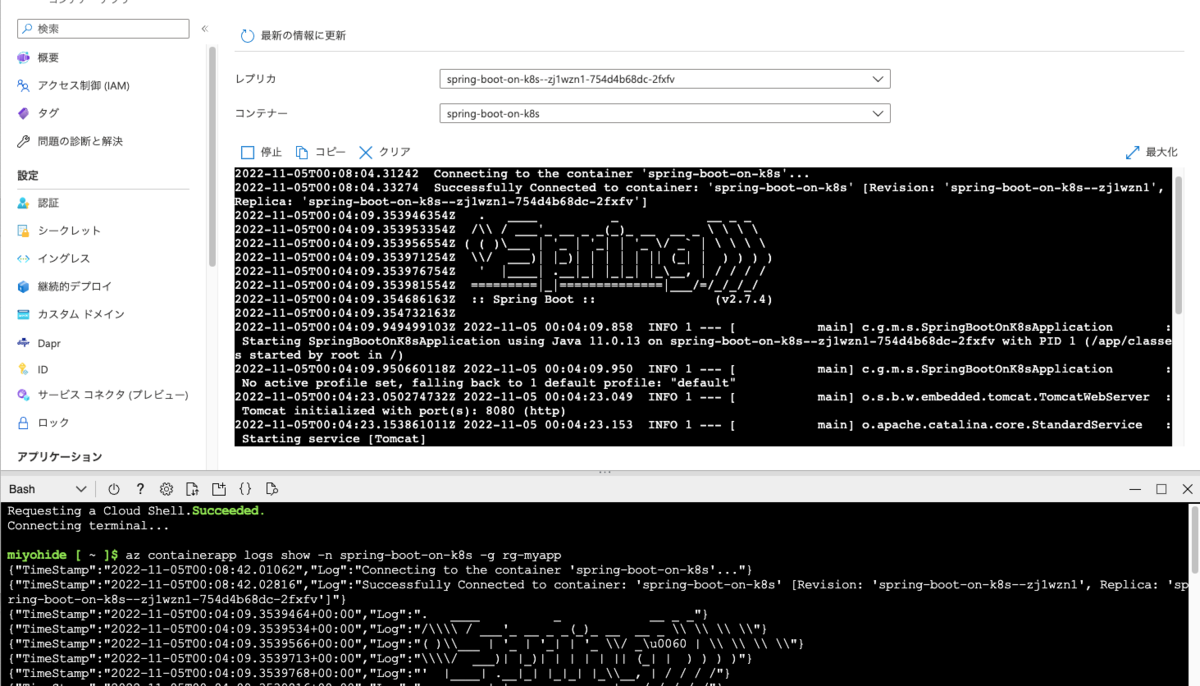This screenshot has width=1200, height=686.
Task: Click the イングレス icon in the sidebar
Action: click(24, 259)
